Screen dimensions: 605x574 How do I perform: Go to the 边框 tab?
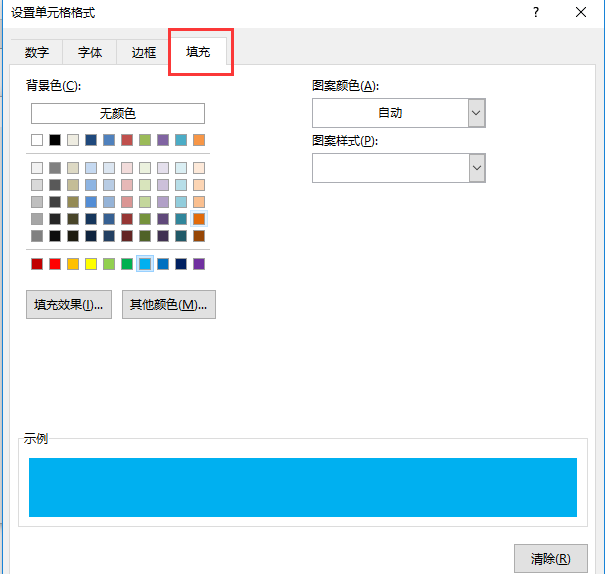click(x=144, y=53)
